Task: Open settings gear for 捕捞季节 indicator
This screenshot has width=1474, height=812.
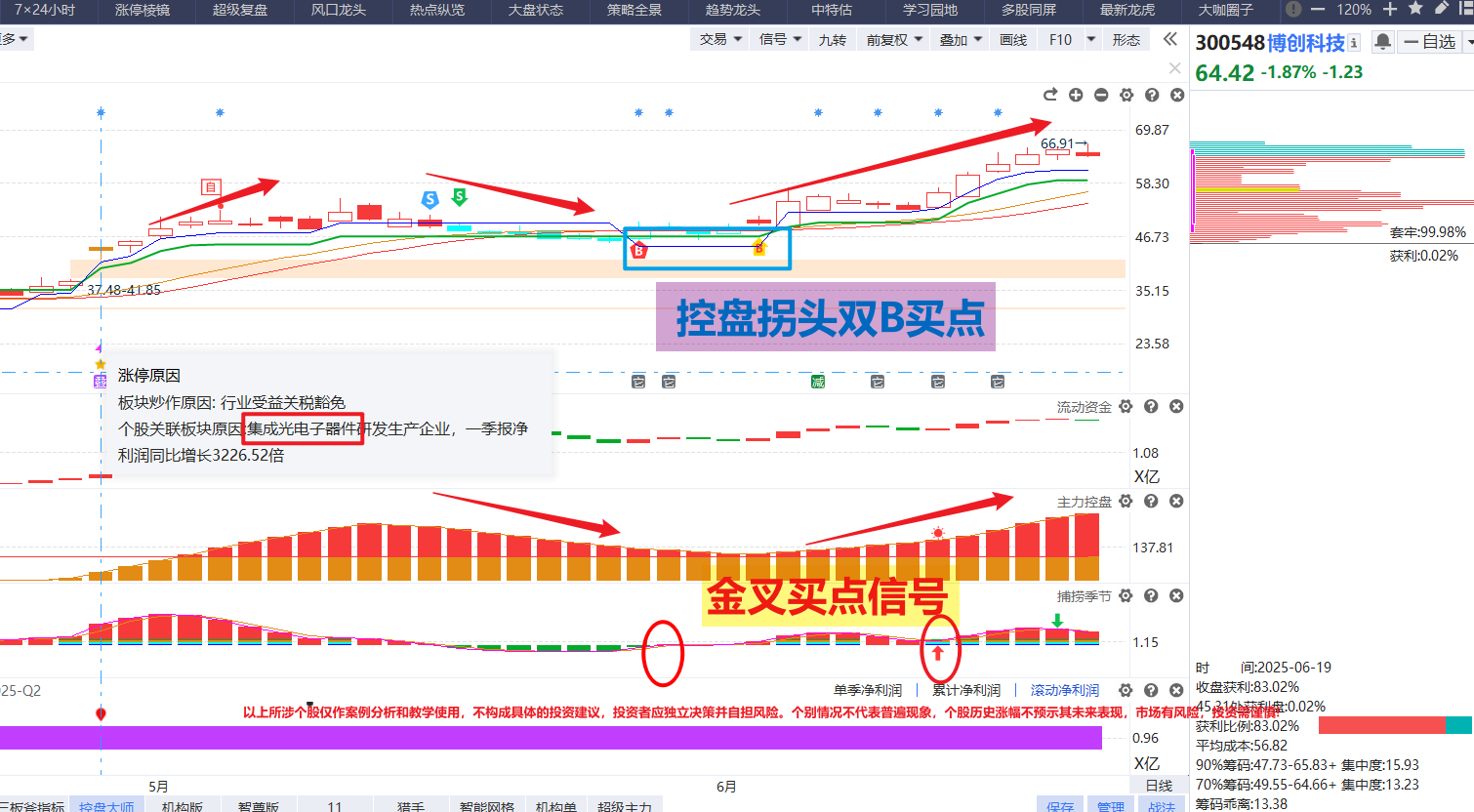Action: point(1126,595)
